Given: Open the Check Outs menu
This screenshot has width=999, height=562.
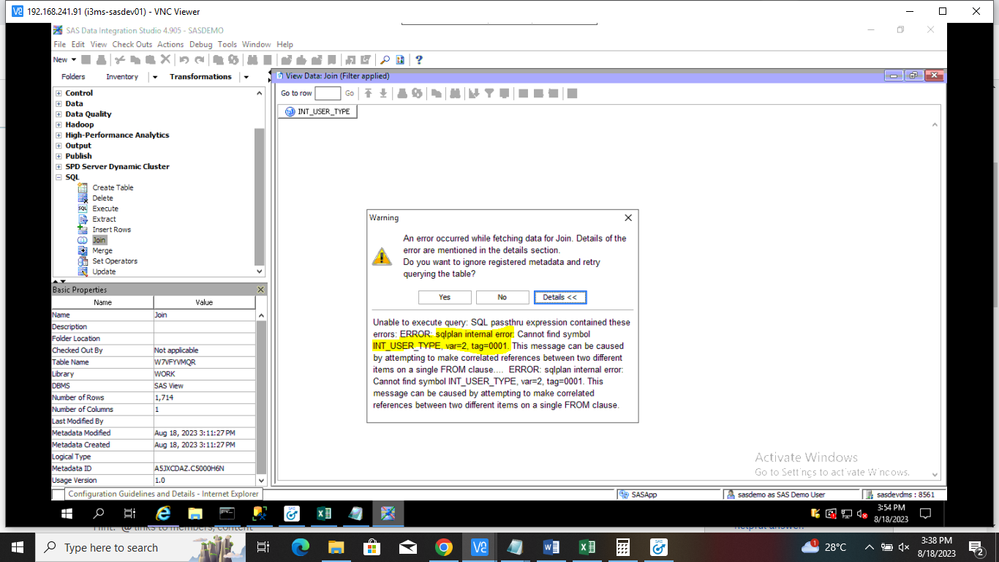Looking at the screenshot, I should pos(132,45).
